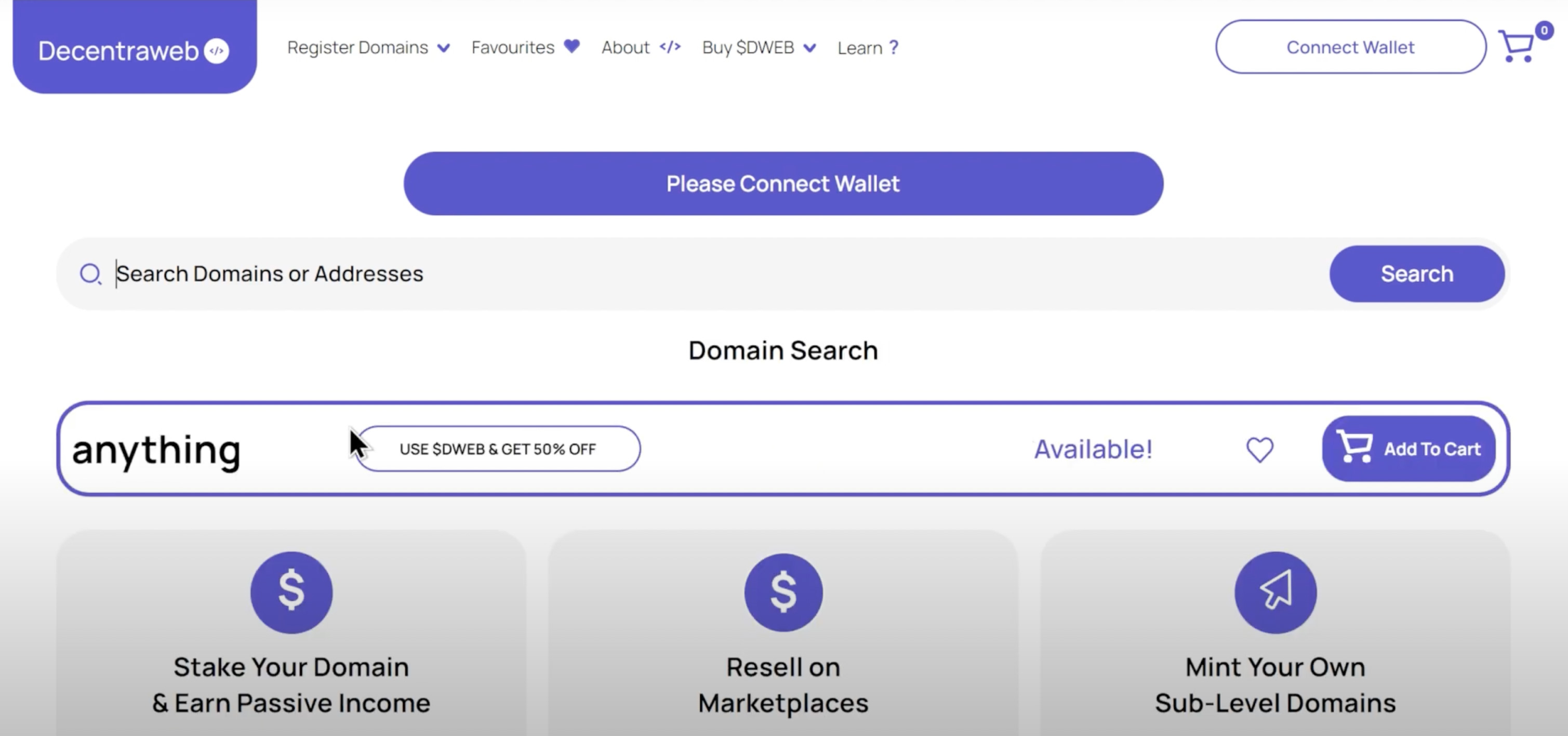Click the Decentraweb code logo icon

[216, 50]
